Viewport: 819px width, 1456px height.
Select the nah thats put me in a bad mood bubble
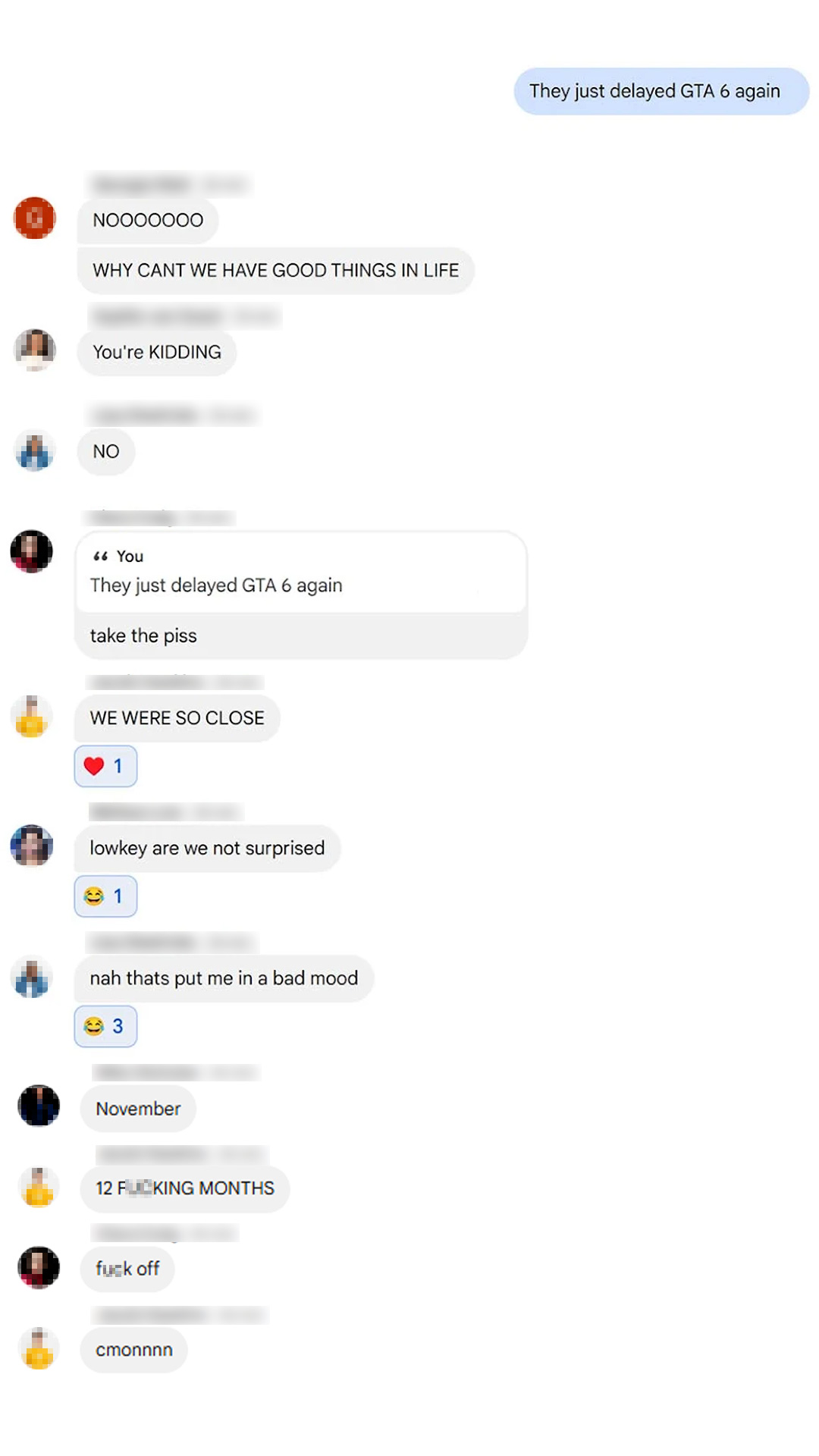click(x=224, y=978)
